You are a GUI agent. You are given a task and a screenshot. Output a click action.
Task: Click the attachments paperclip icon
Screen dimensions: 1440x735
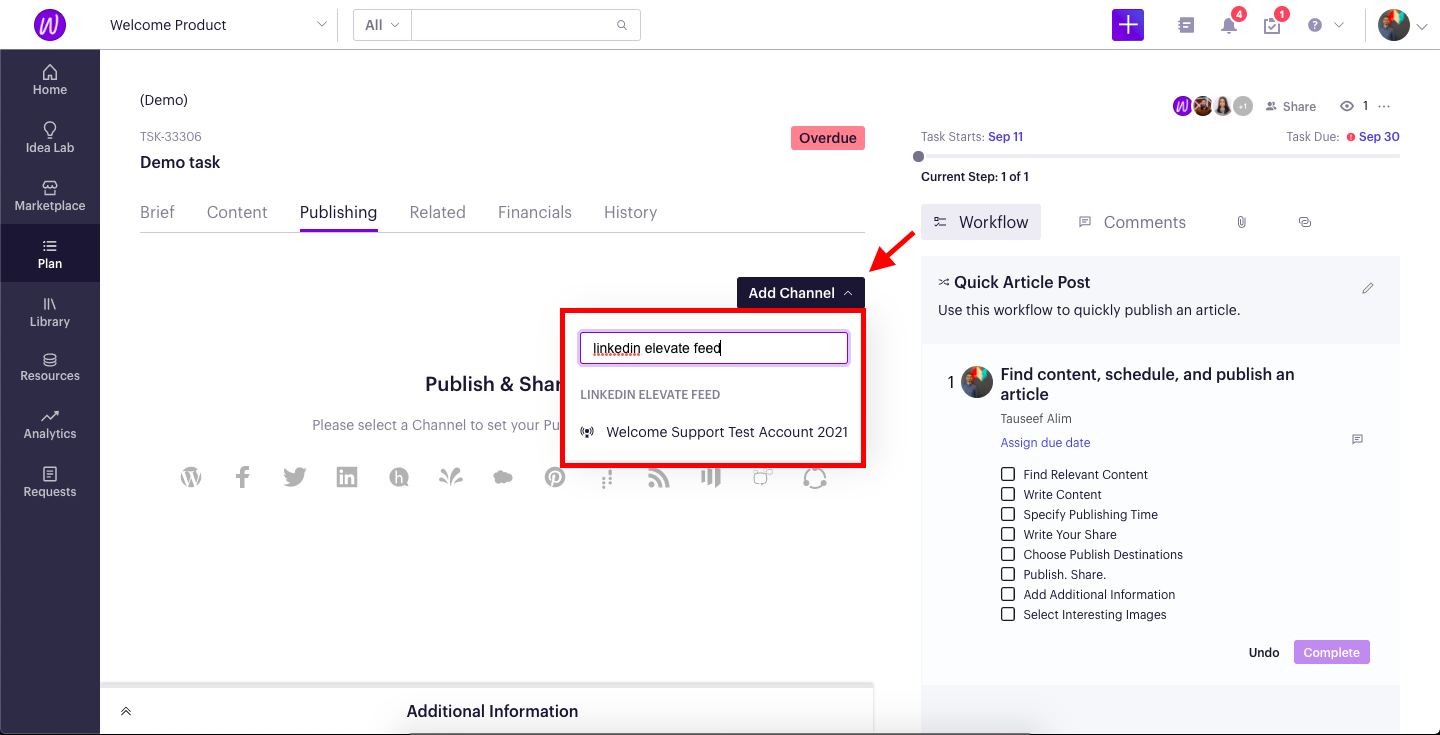tap(1241, 222)
